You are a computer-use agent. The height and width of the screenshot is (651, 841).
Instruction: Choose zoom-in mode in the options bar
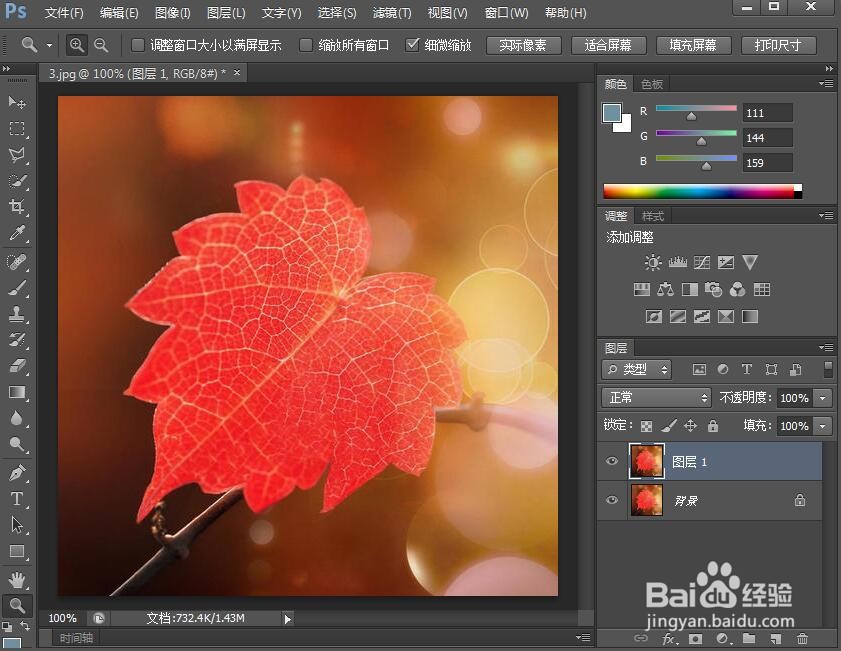coord(77,45)
